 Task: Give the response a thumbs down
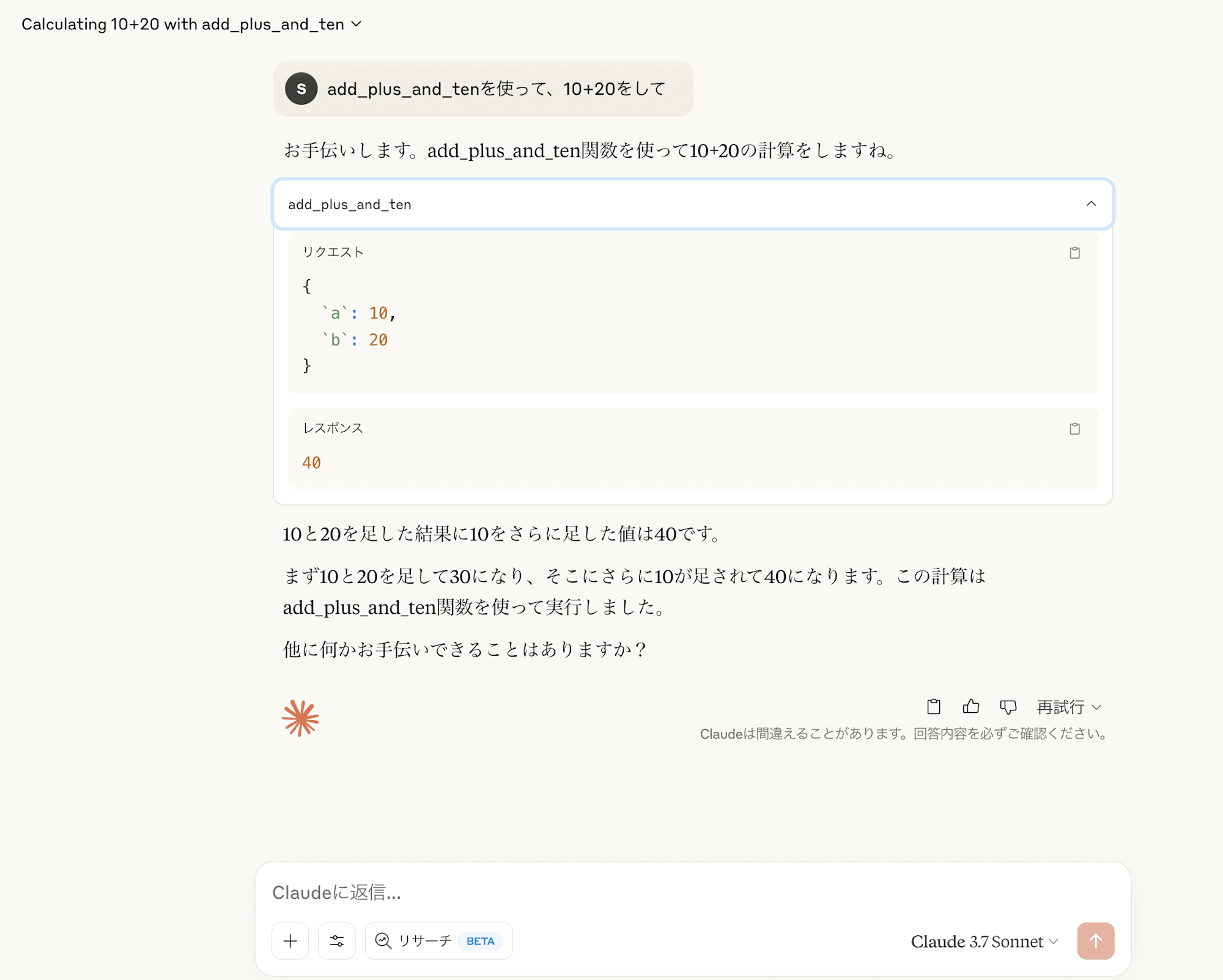coord(1008,707)
